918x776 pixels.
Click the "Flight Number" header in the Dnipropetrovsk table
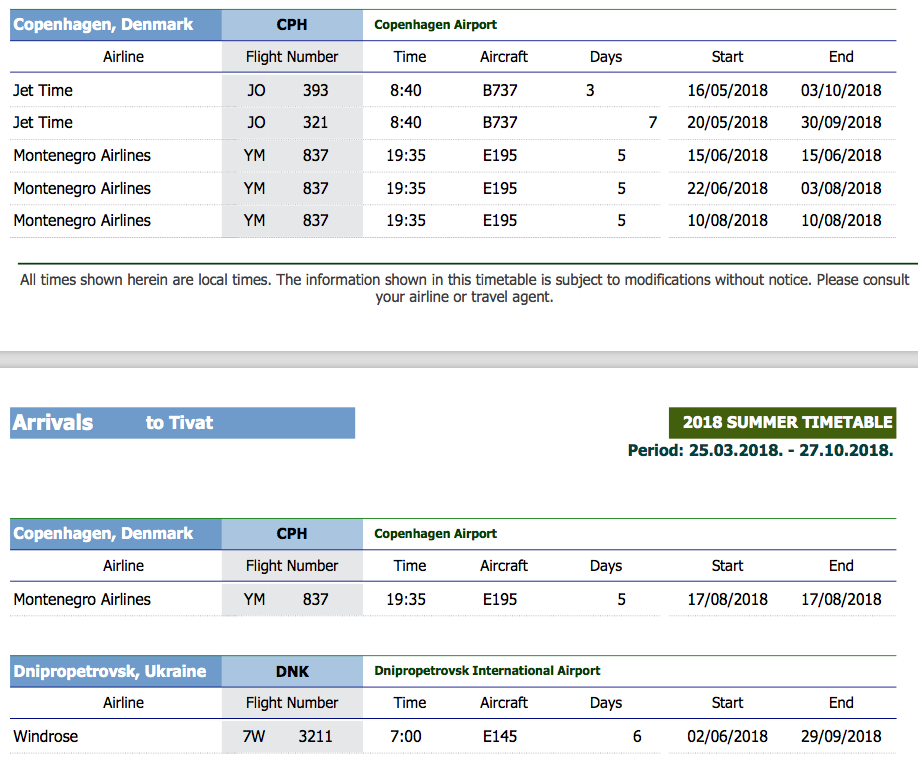(x=292, y=702)
